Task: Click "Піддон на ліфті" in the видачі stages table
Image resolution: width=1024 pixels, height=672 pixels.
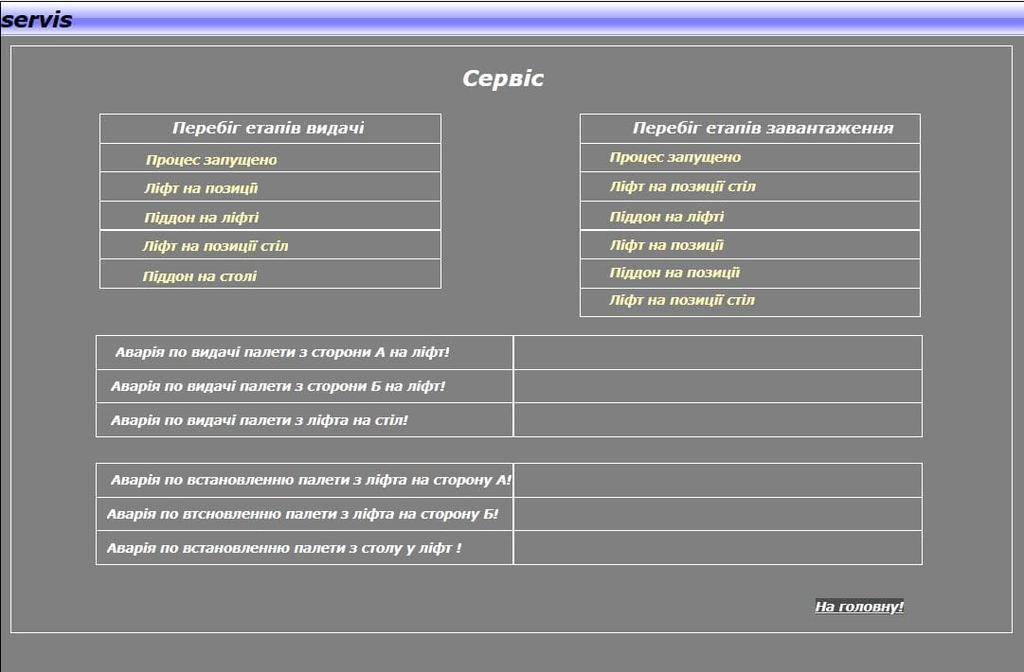Action: coord(201,217)
